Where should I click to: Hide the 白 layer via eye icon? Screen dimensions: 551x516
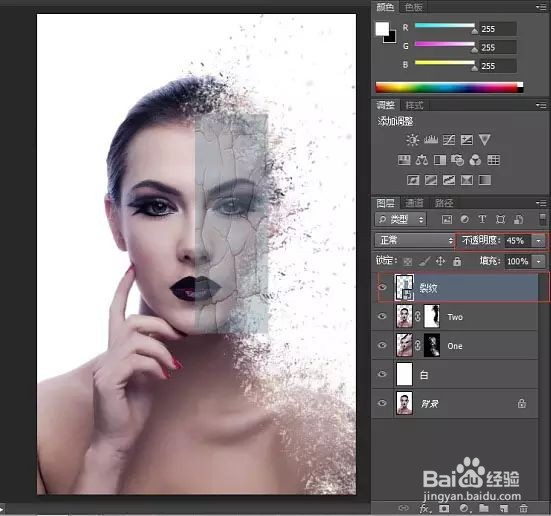(382, 374)
